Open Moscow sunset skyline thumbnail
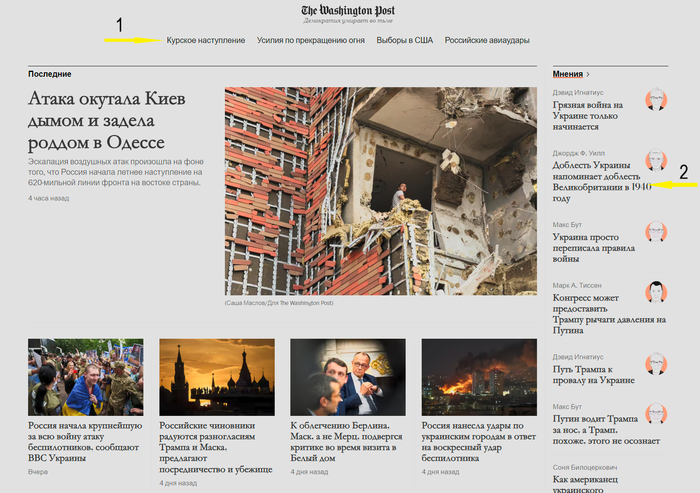The image size is (700, 493). 217,376
